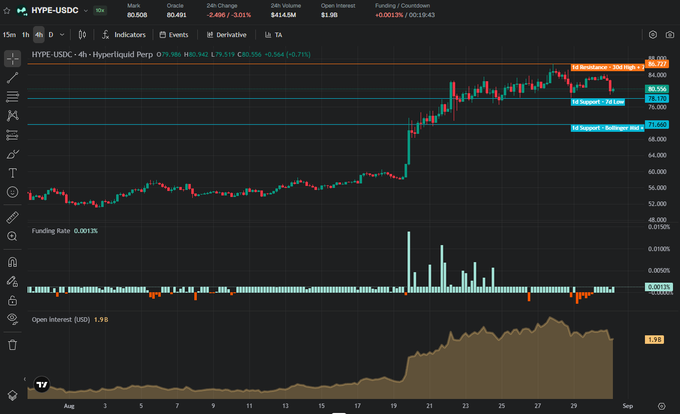
Task: Click the 78.170 support price tag
Action: pyautogui.click(x=657, y=99)
